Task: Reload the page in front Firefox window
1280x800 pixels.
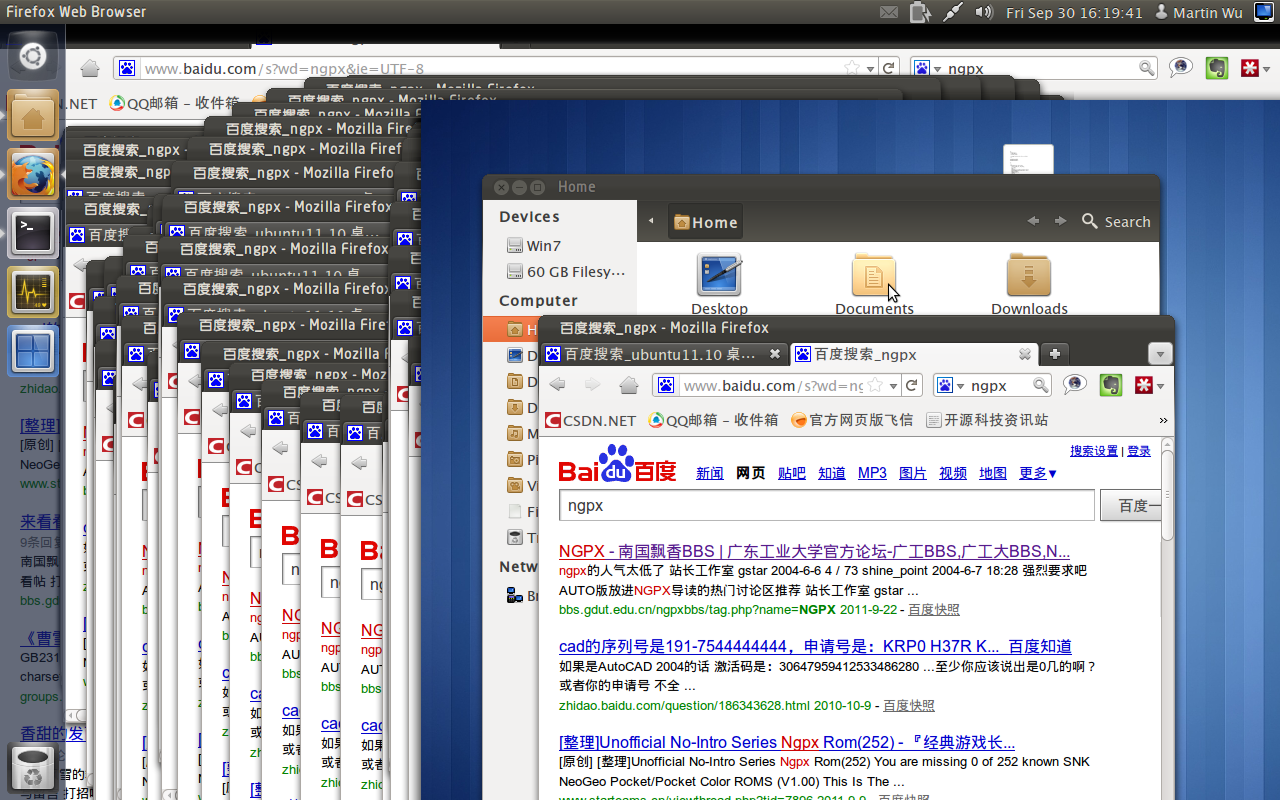Action: pyautogui.click(x=911, y=385)
